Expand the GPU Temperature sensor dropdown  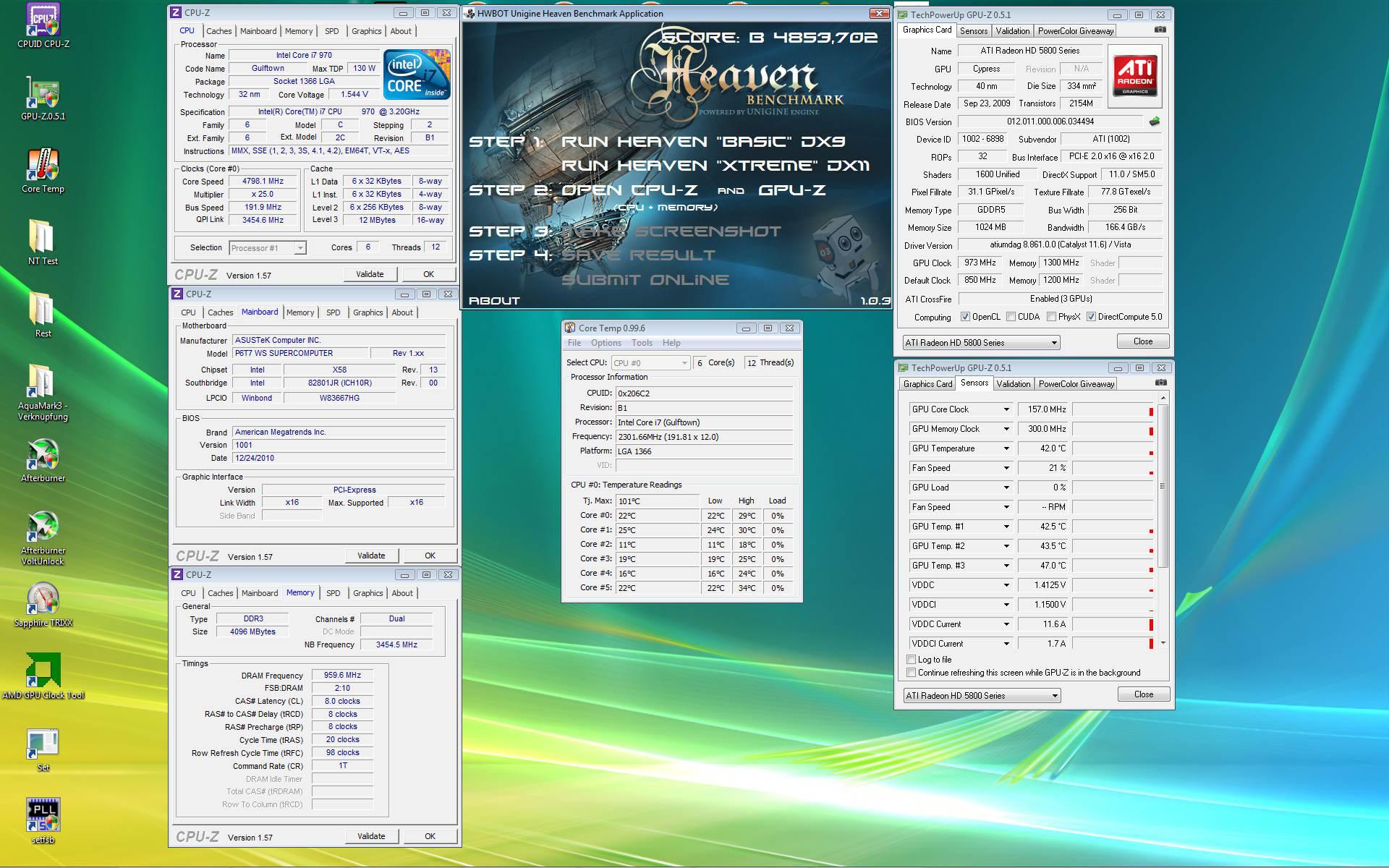pos(1006,448)
